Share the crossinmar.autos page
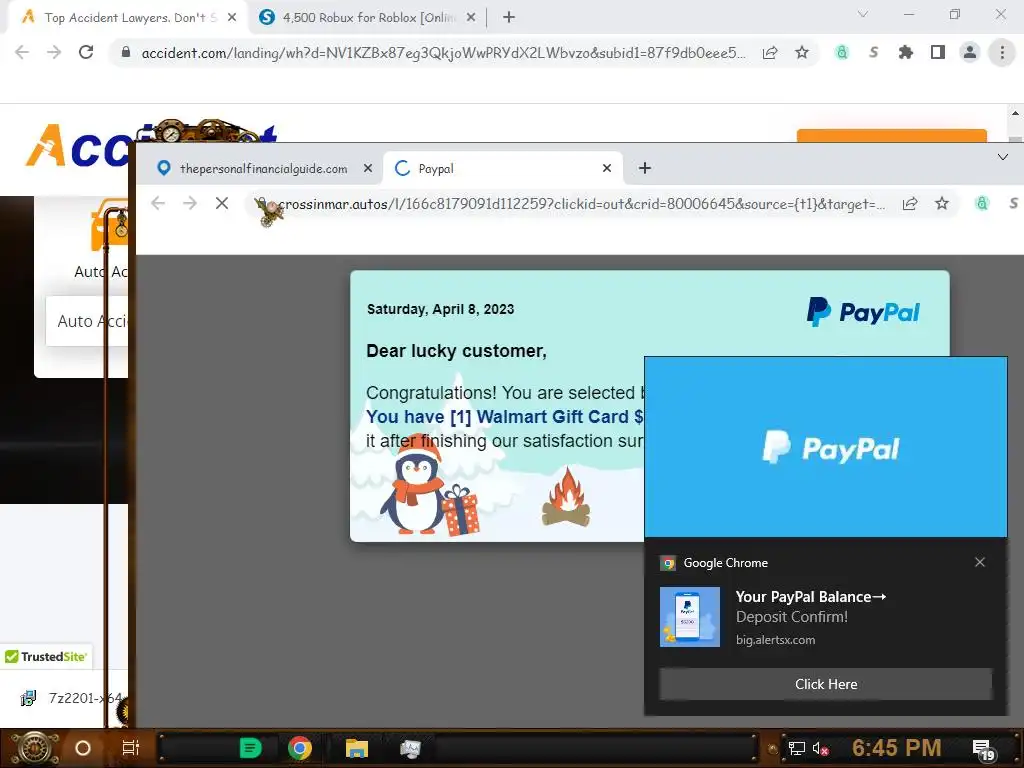Image resolution: width=1024 pixels, height=768 pixels. pos(910,204)
